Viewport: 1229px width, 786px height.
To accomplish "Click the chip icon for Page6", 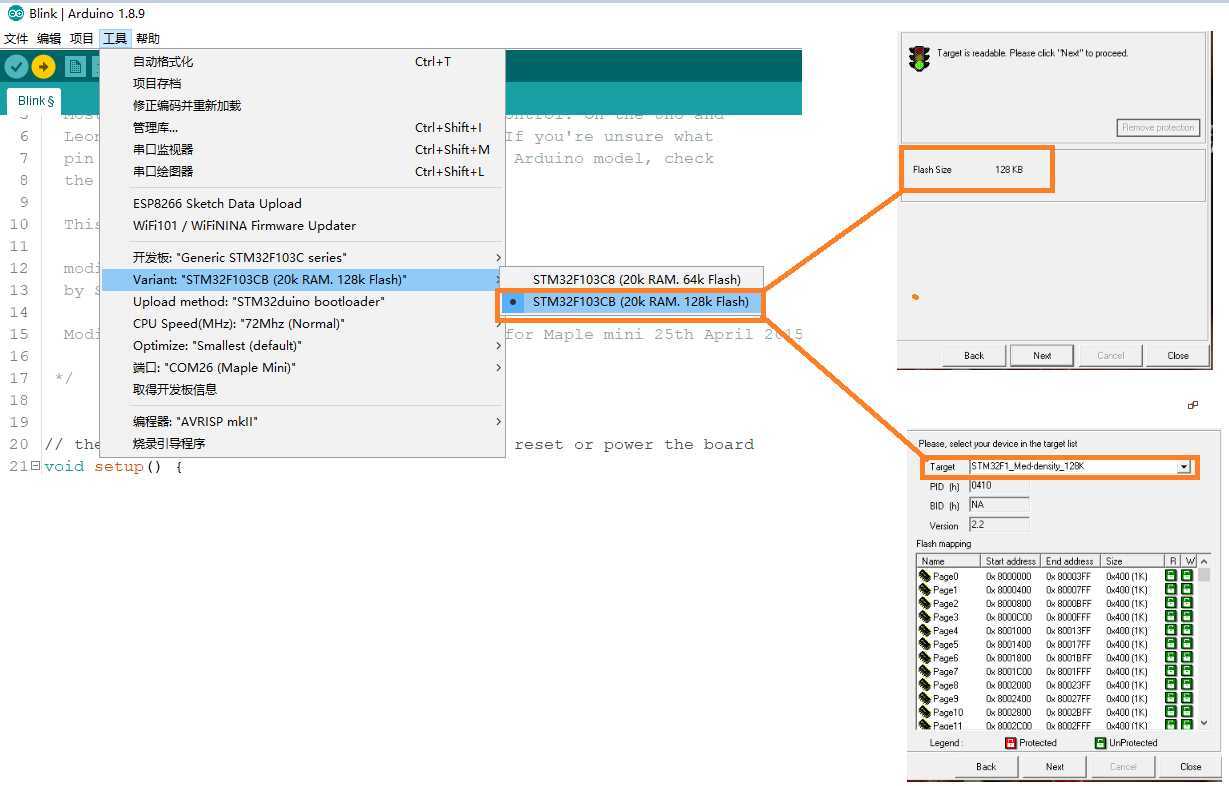I will click(x=925, y=657).
